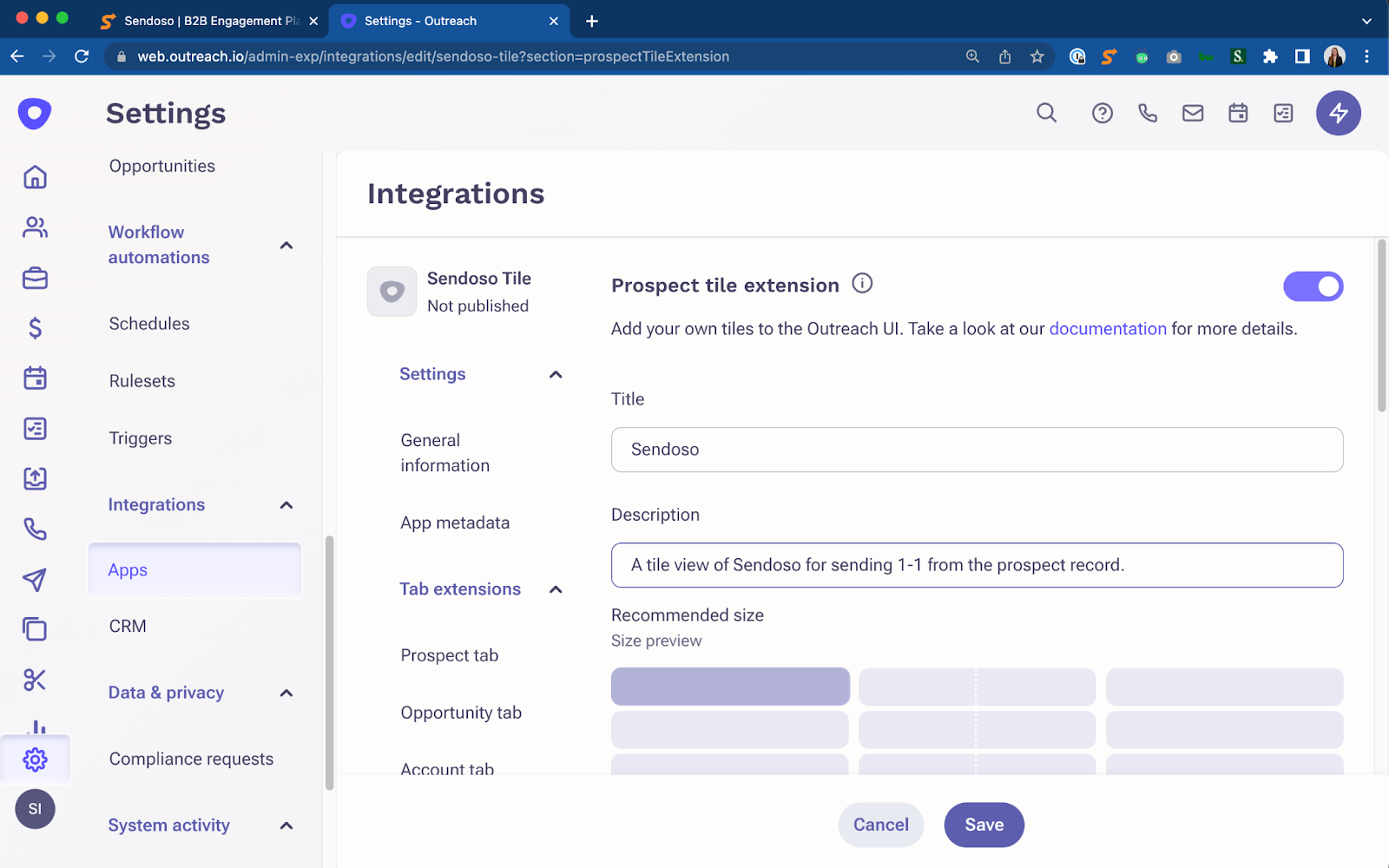Save the integration settings
Screen dimensions: 1389x868
click(984, 825)
